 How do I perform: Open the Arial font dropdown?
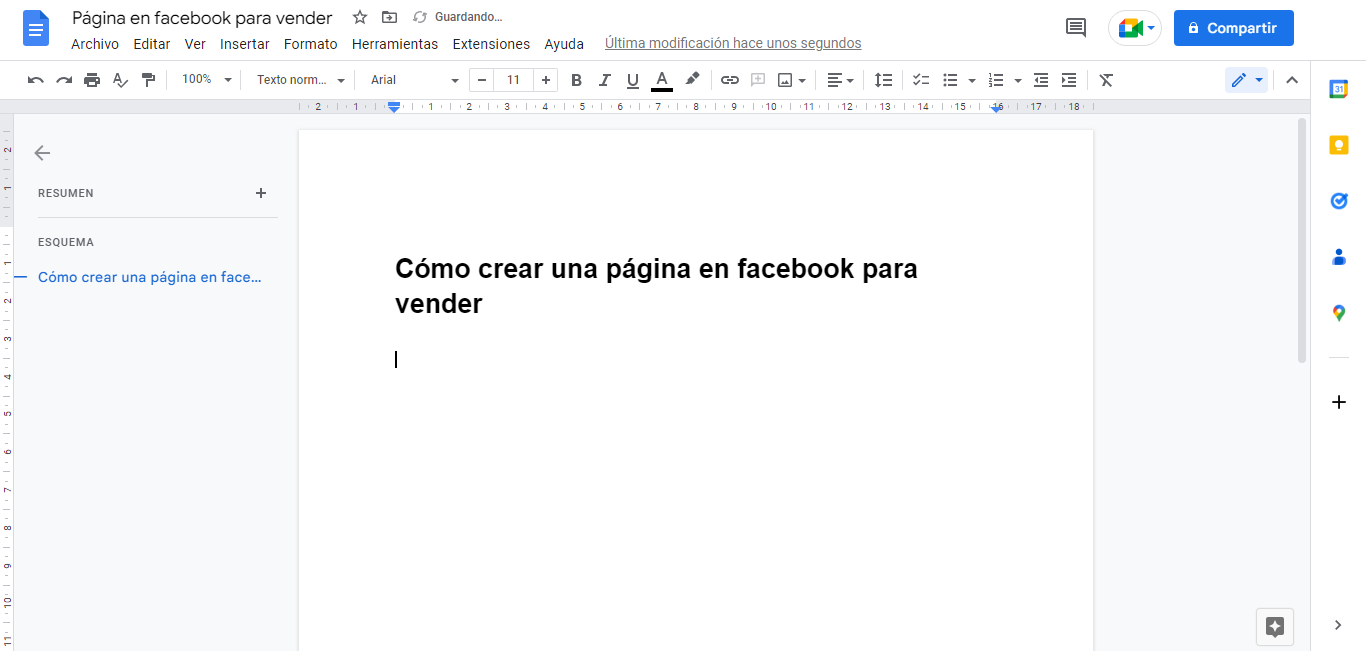414,80
